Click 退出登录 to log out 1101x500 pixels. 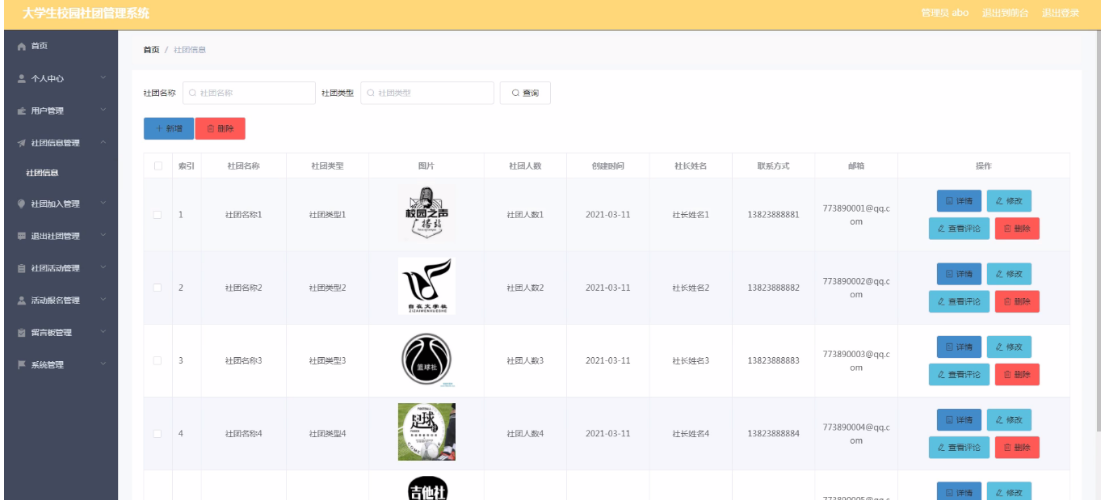[x=1060, y=13]
